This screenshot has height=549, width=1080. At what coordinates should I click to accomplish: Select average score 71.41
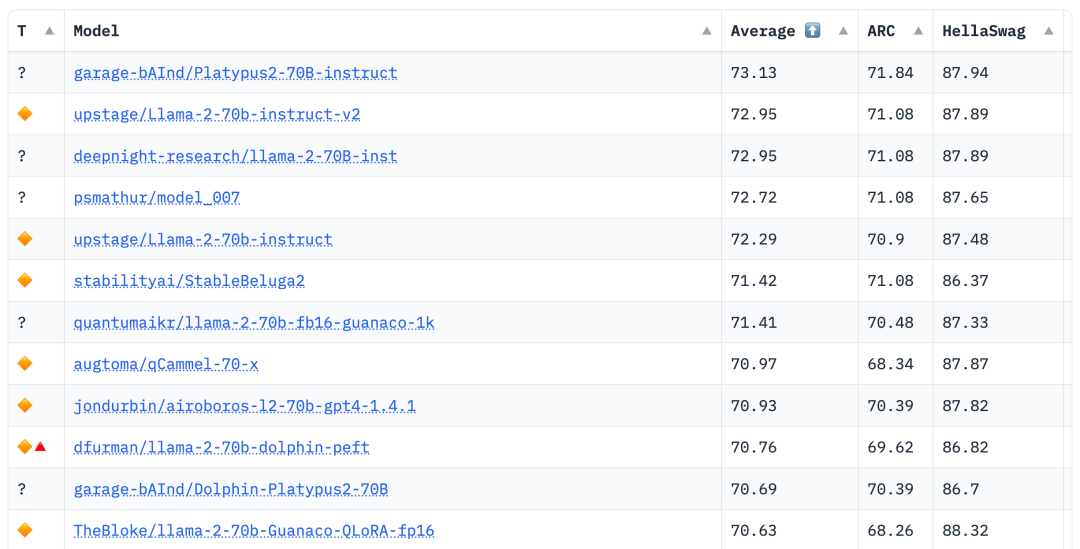(754, 322)
